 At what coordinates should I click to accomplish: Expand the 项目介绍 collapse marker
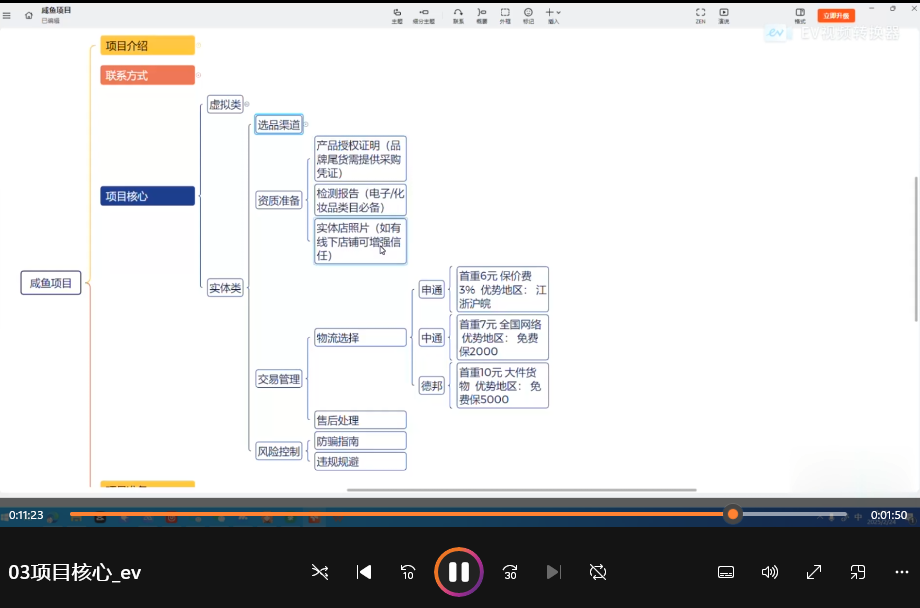pyautogui.click(x=199, y=45)
